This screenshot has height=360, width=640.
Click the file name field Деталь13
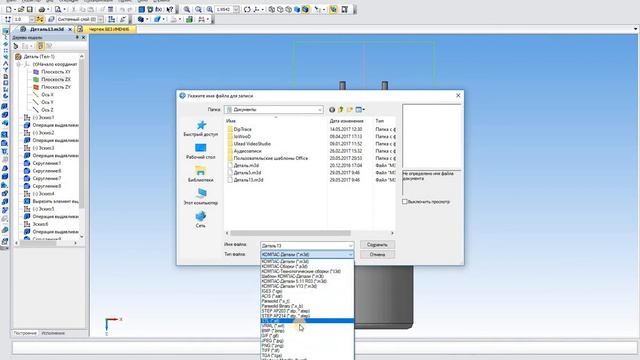pyautogui.click(x=304, y=246)
